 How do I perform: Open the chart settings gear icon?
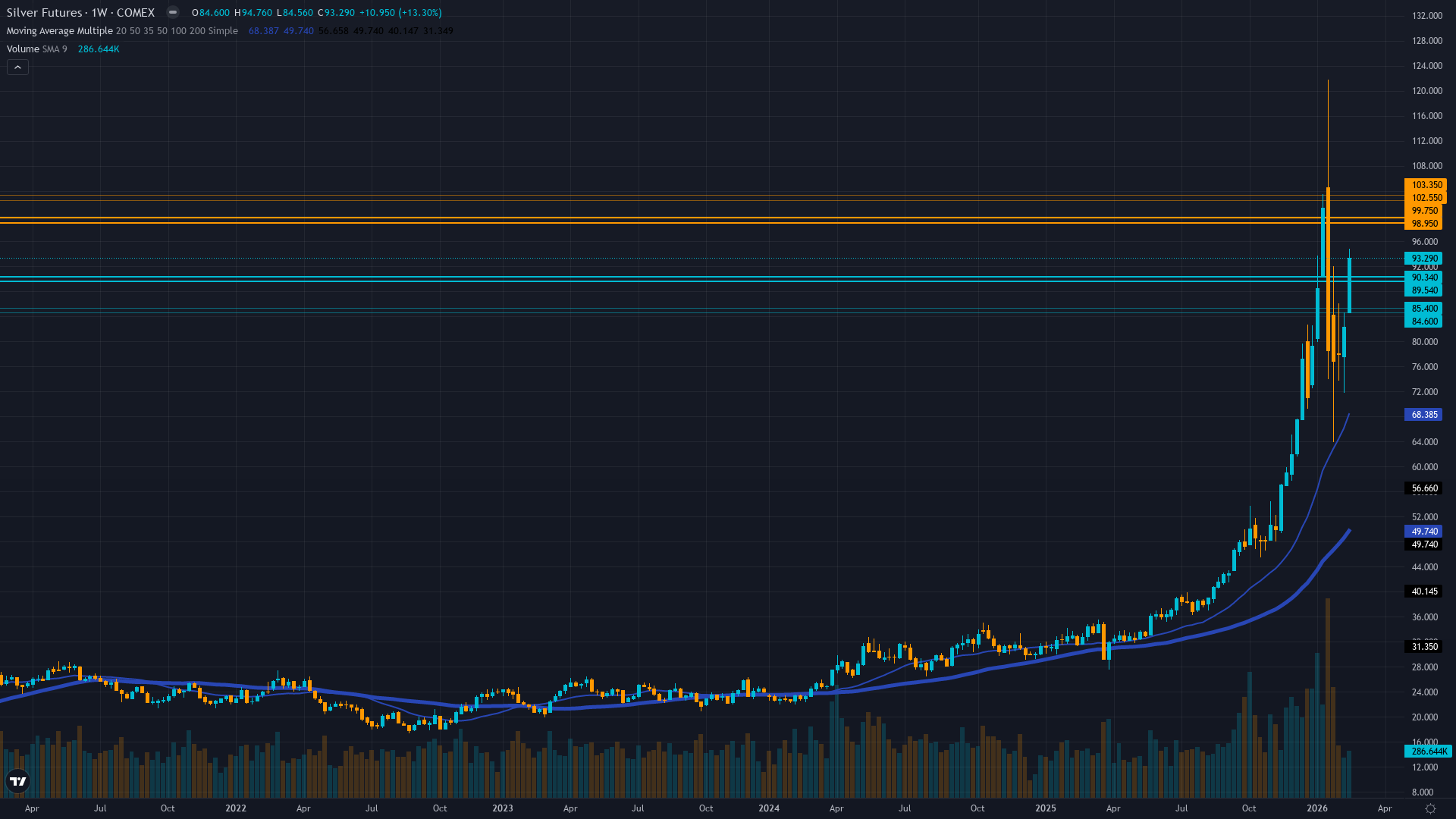(x=1430, y=808)
